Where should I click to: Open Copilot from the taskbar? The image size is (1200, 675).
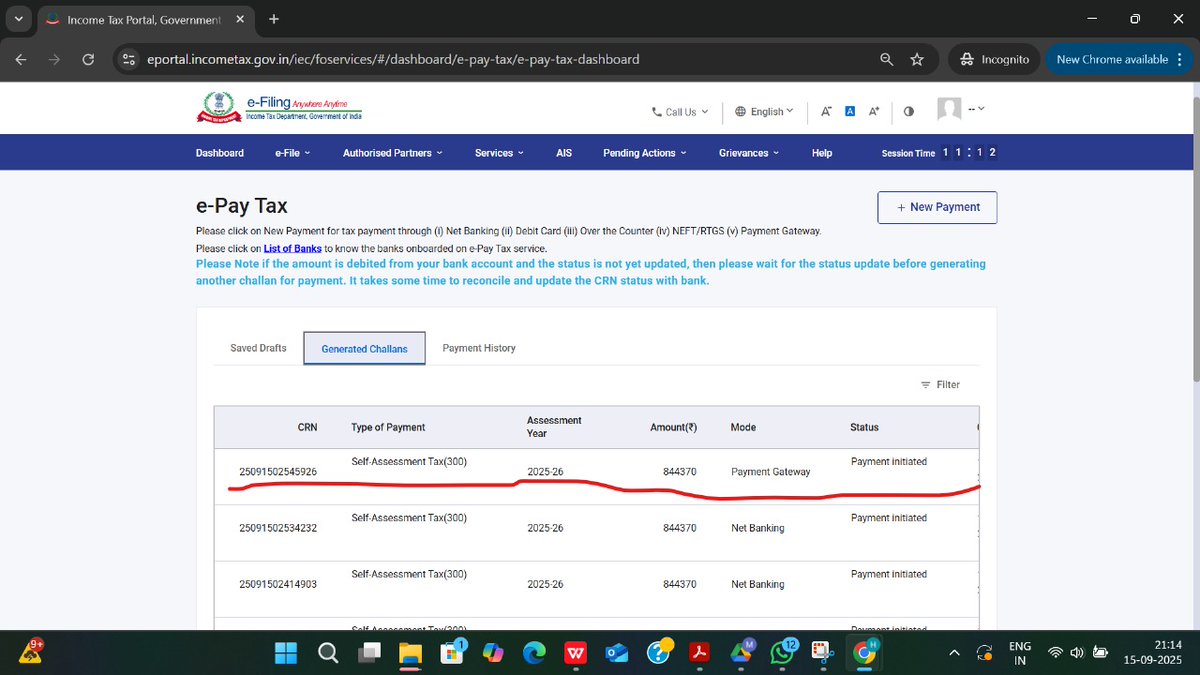493,653
